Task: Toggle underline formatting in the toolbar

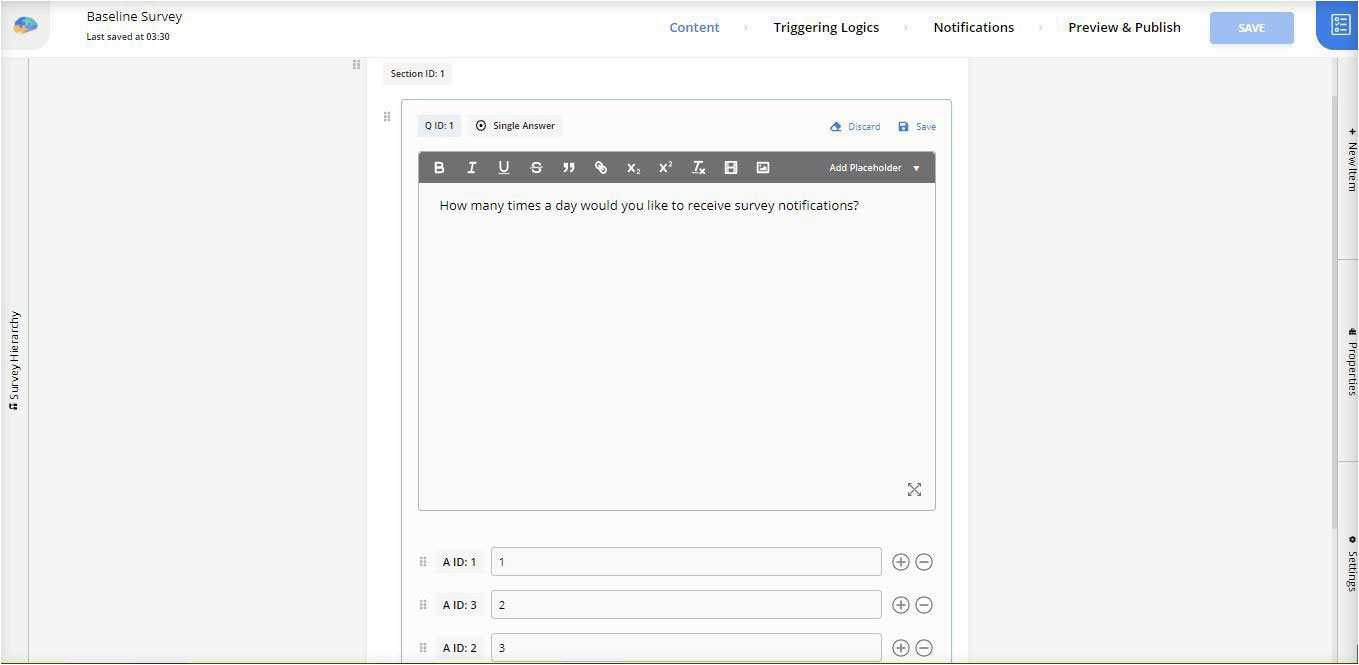Action: (x=504, y=168)
